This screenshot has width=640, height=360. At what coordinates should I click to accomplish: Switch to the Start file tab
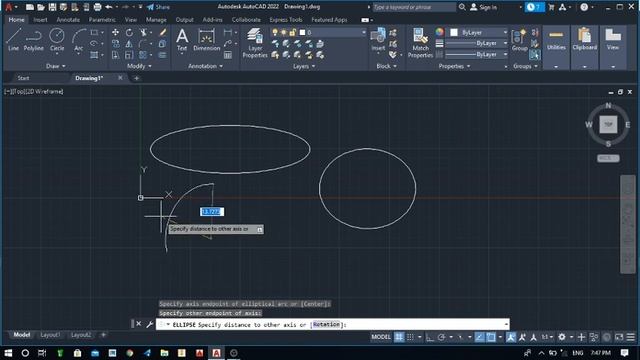click(x=23, y=78)
